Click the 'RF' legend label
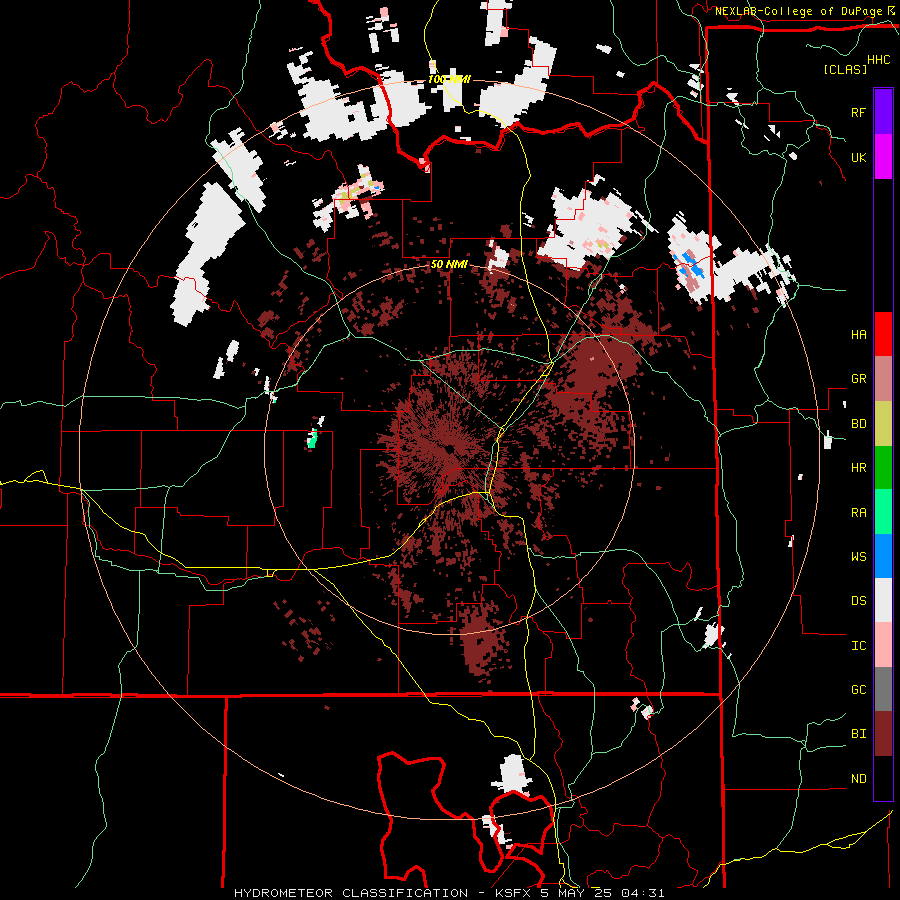This screenshot has width=900, height=900. coord(858,113)
